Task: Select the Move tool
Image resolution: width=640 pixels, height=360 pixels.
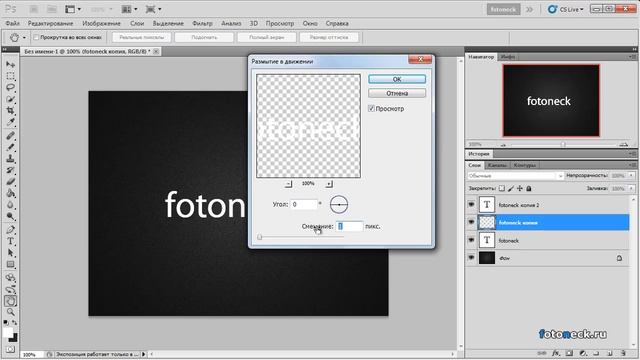Action: pyautogui.click(x=10, y=64)
